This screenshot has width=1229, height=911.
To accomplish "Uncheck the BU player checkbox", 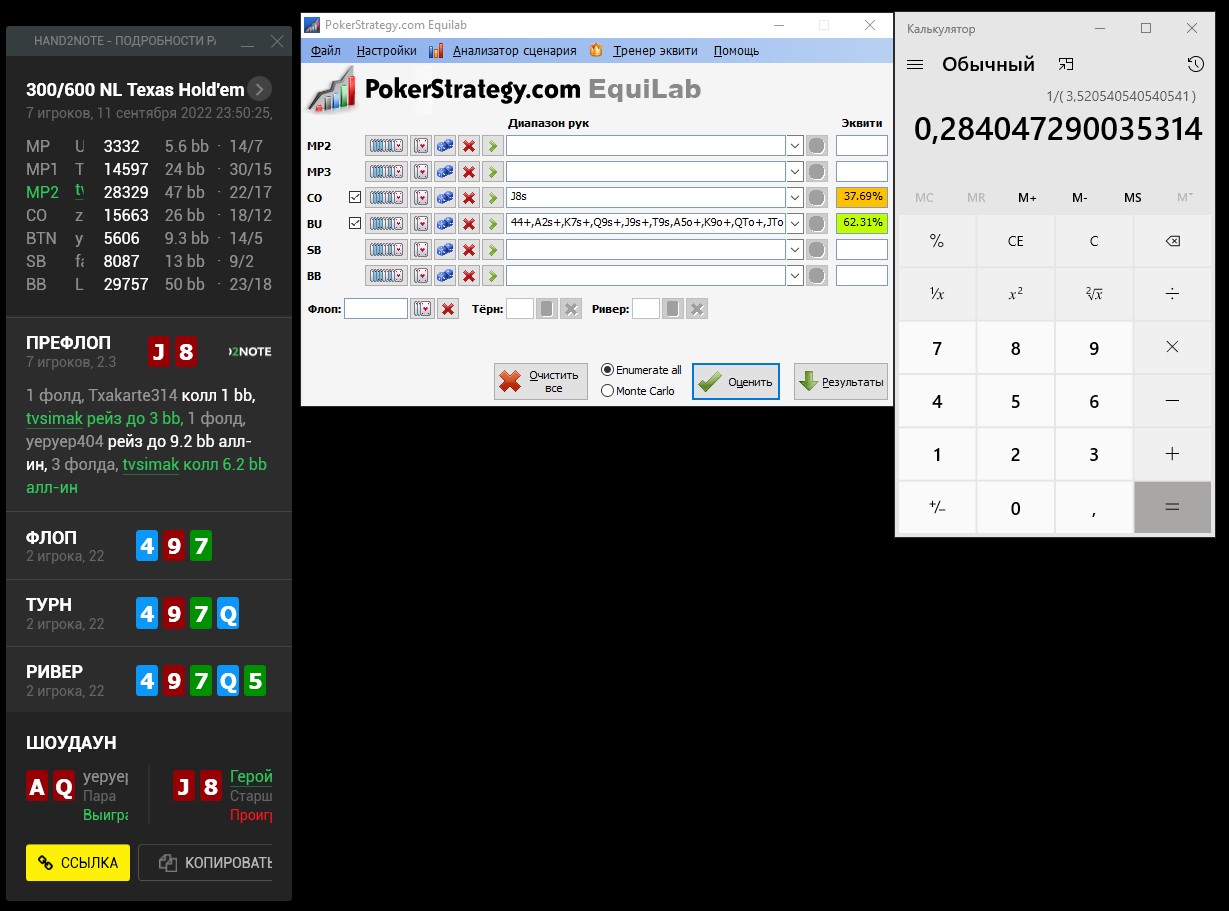I will click(x=355, y=223).
